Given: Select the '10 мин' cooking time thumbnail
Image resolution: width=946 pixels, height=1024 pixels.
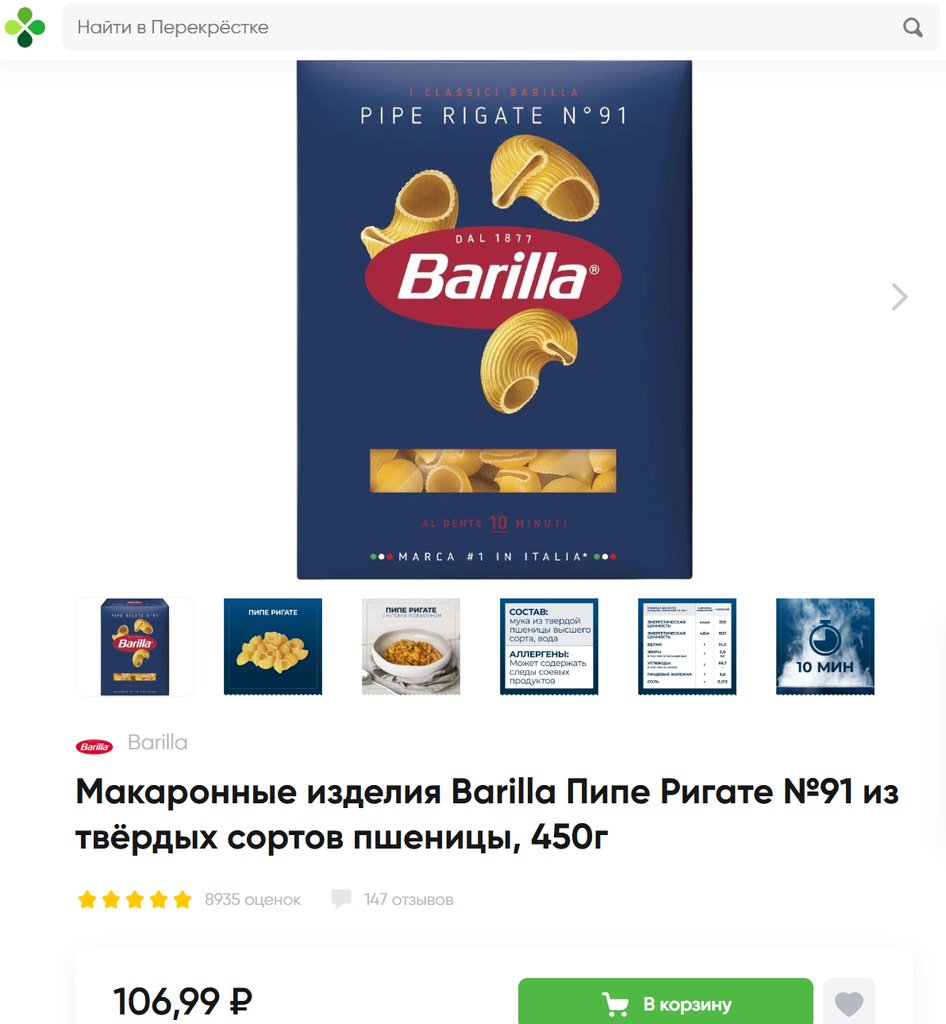Looking at the screenshot, I should 825,647.
